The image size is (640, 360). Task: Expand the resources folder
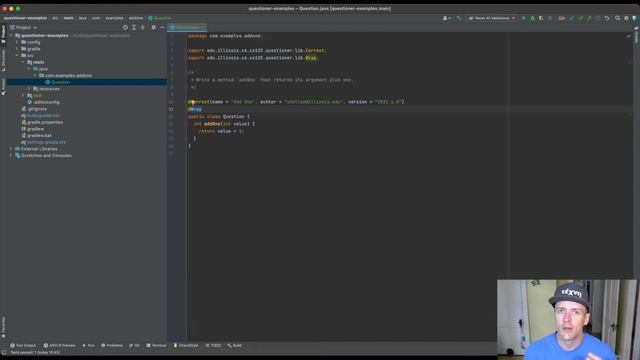pos(29,89)
